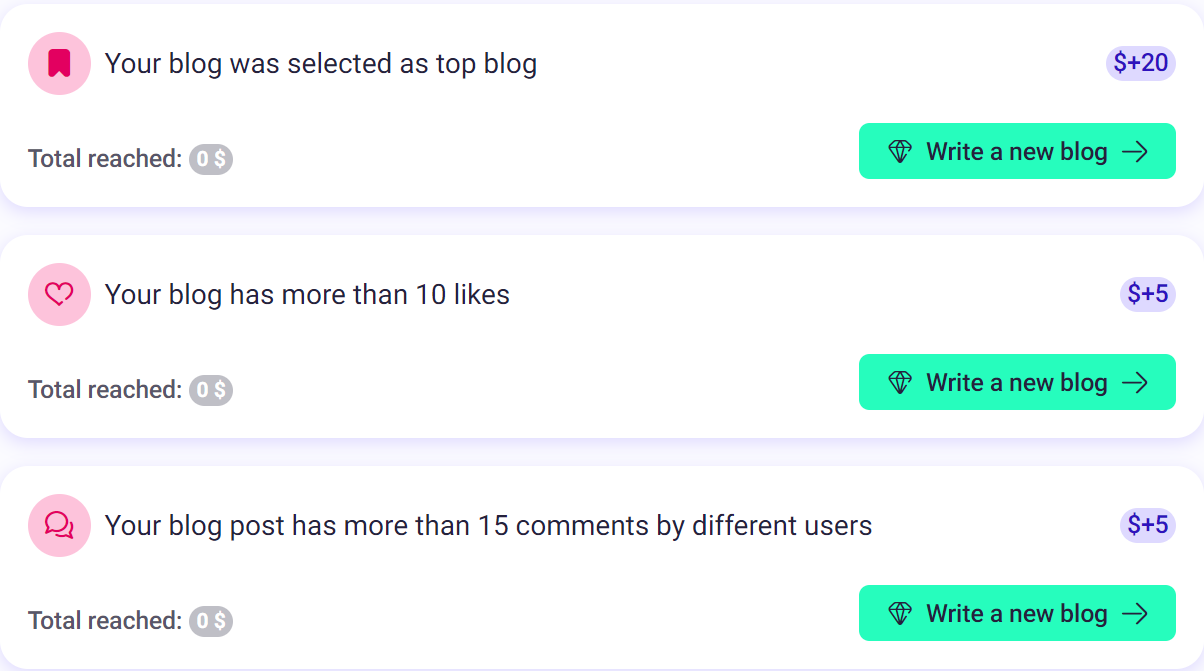
Task: Click the 0 $ total badge in comments card
Action: [211, 621]
